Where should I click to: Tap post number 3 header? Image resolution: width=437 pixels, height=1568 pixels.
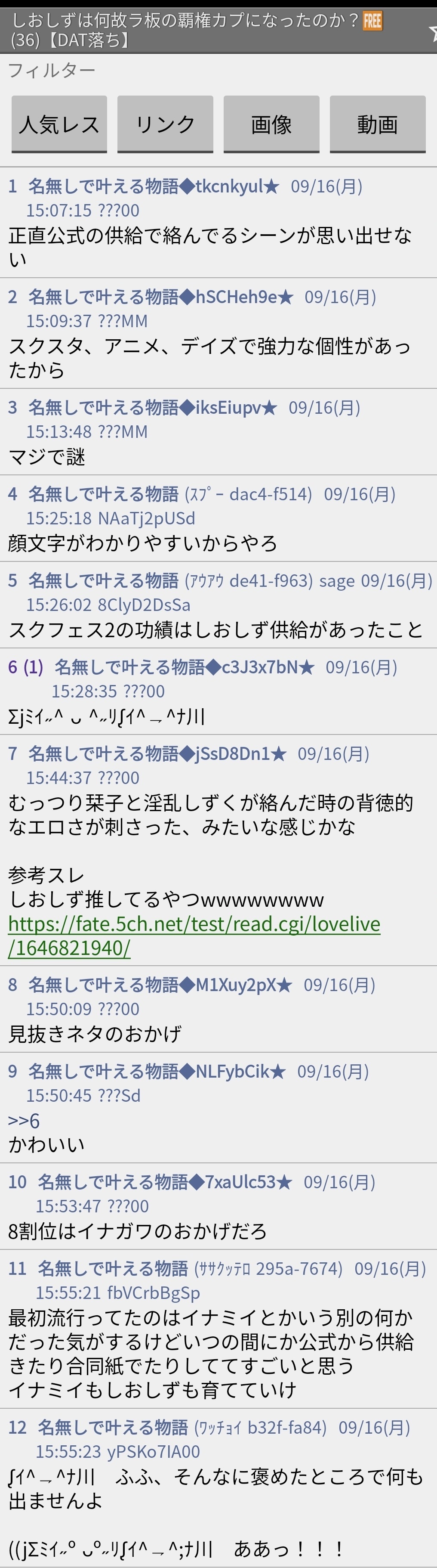pos(13,407)
